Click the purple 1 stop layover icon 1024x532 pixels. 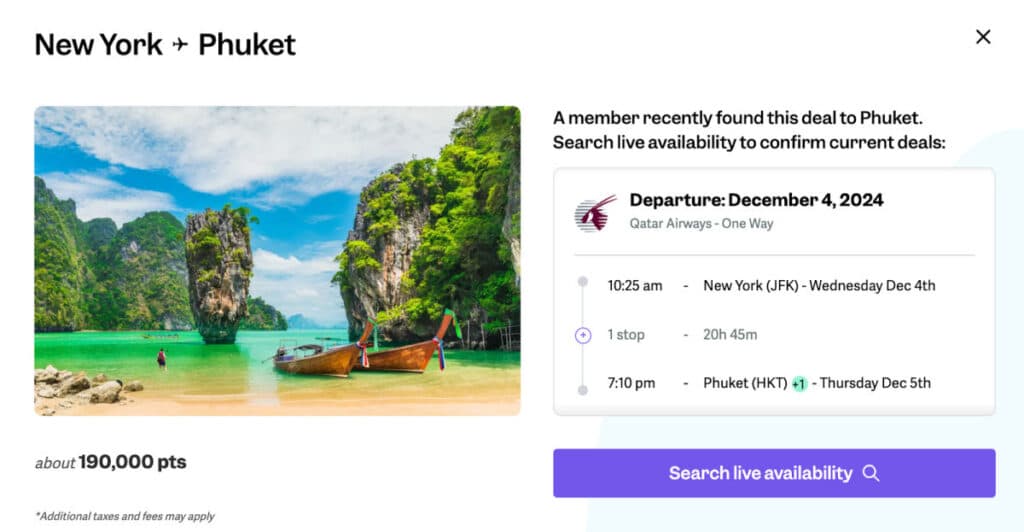pyautogui.click(x=583, y=335)
